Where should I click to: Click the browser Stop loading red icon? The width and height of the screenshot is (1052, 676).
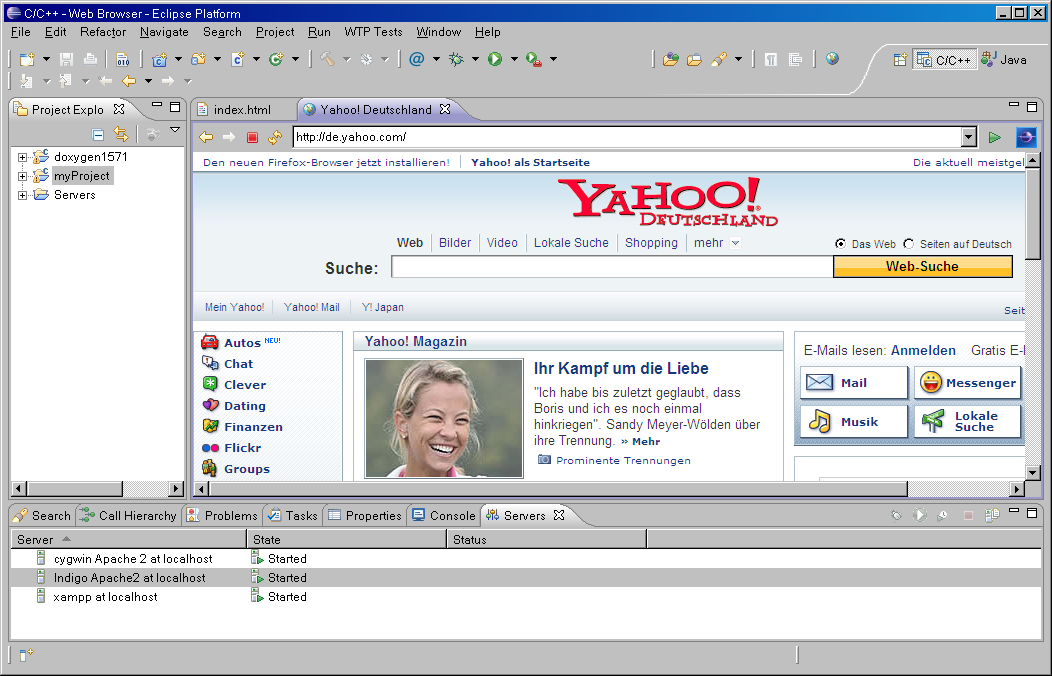(x=252, y=137)
